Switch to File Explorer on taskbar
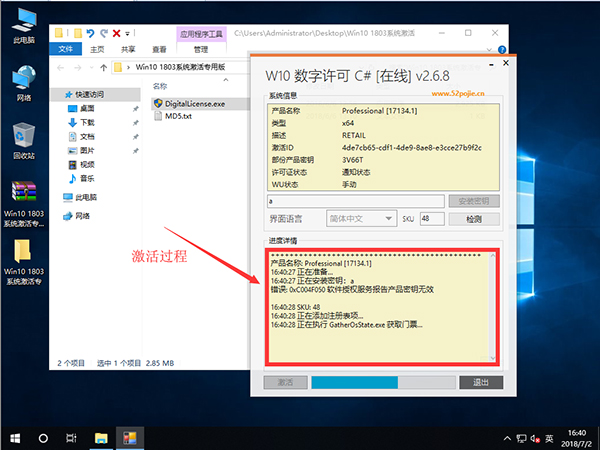 101,438
